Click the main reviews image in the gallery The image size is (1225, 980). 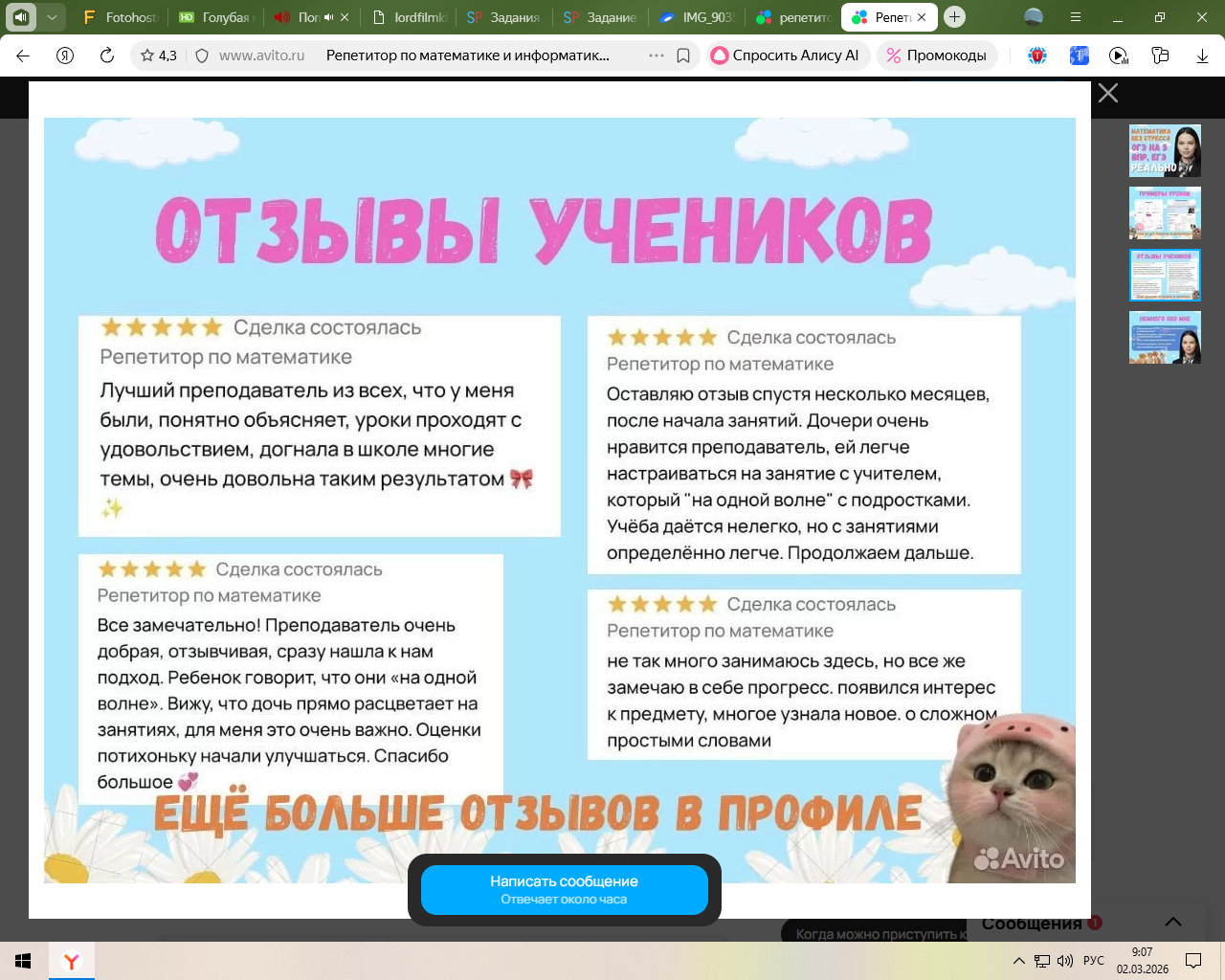tap(560, 501)
